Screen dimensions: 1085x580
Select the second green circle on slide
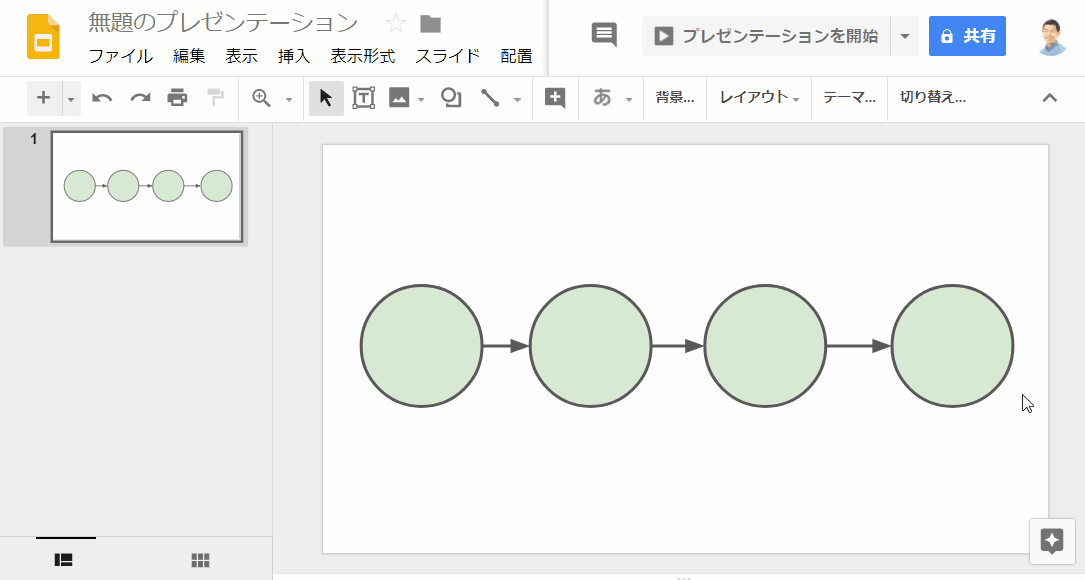(x=590, y=346)
